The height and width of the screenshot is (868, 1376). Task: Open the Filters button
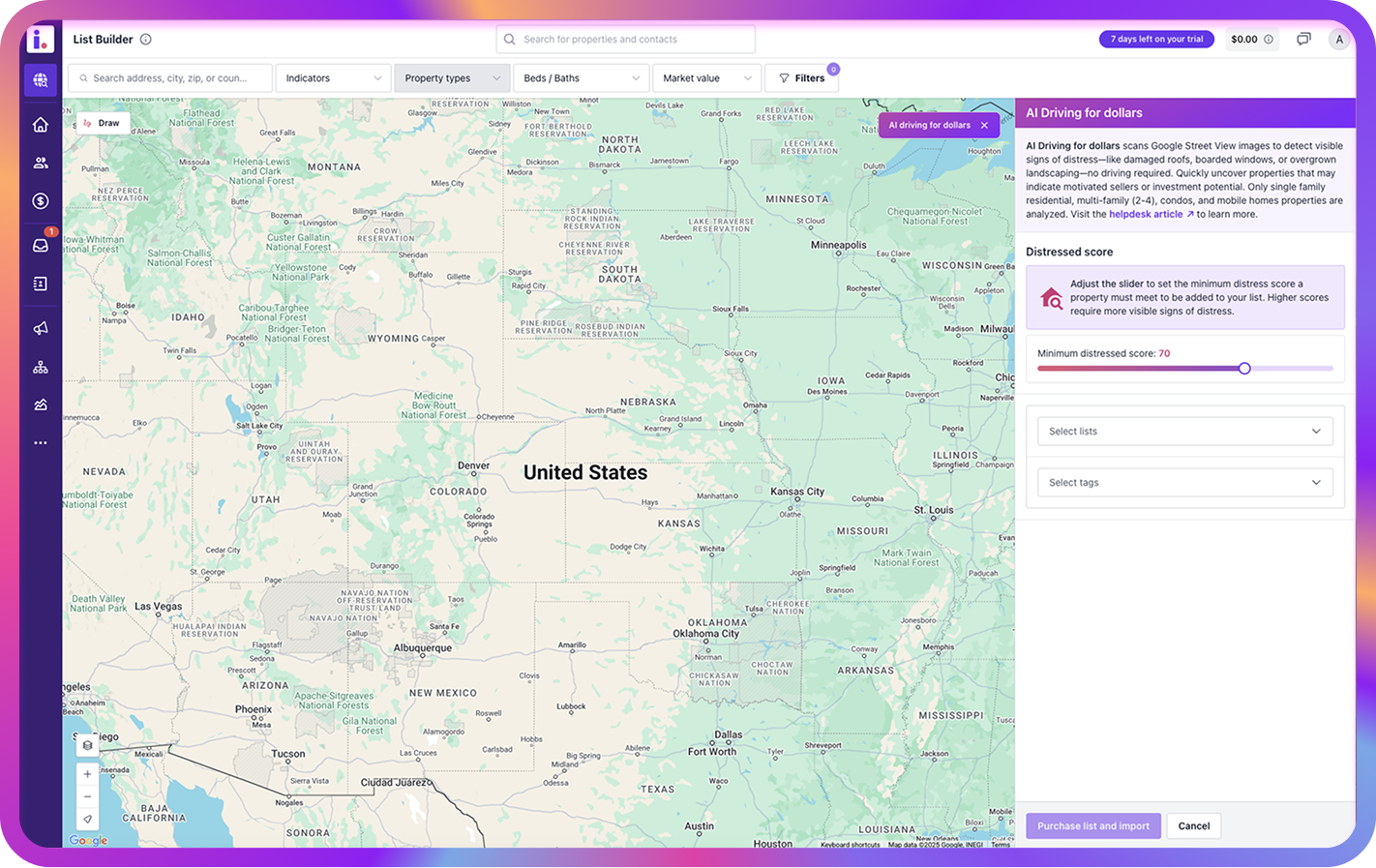pyautogui.click(x=801, y=78)
